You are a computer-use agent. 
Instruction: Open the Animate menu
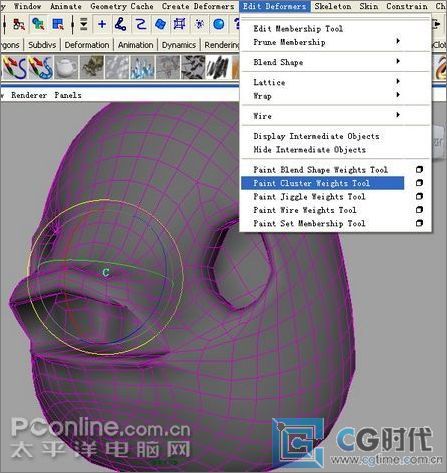pos(66,6)
